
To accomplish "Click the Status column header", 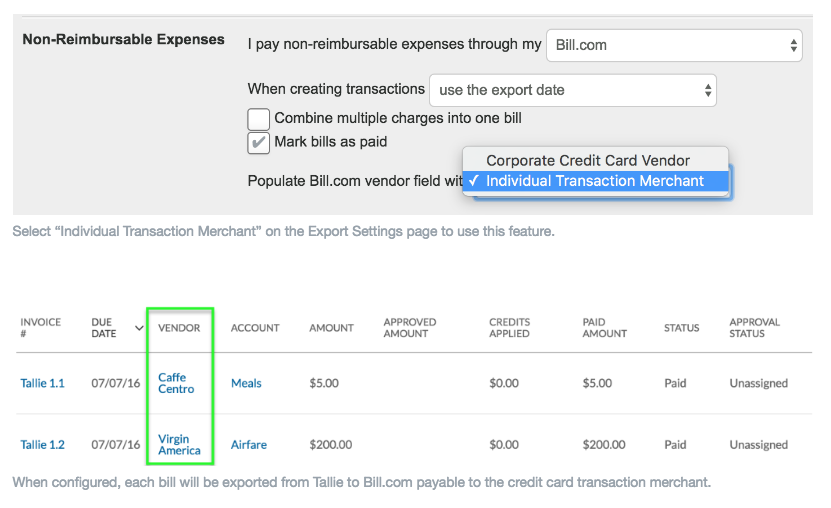I will pyautogui.click(x=682, y=328).
